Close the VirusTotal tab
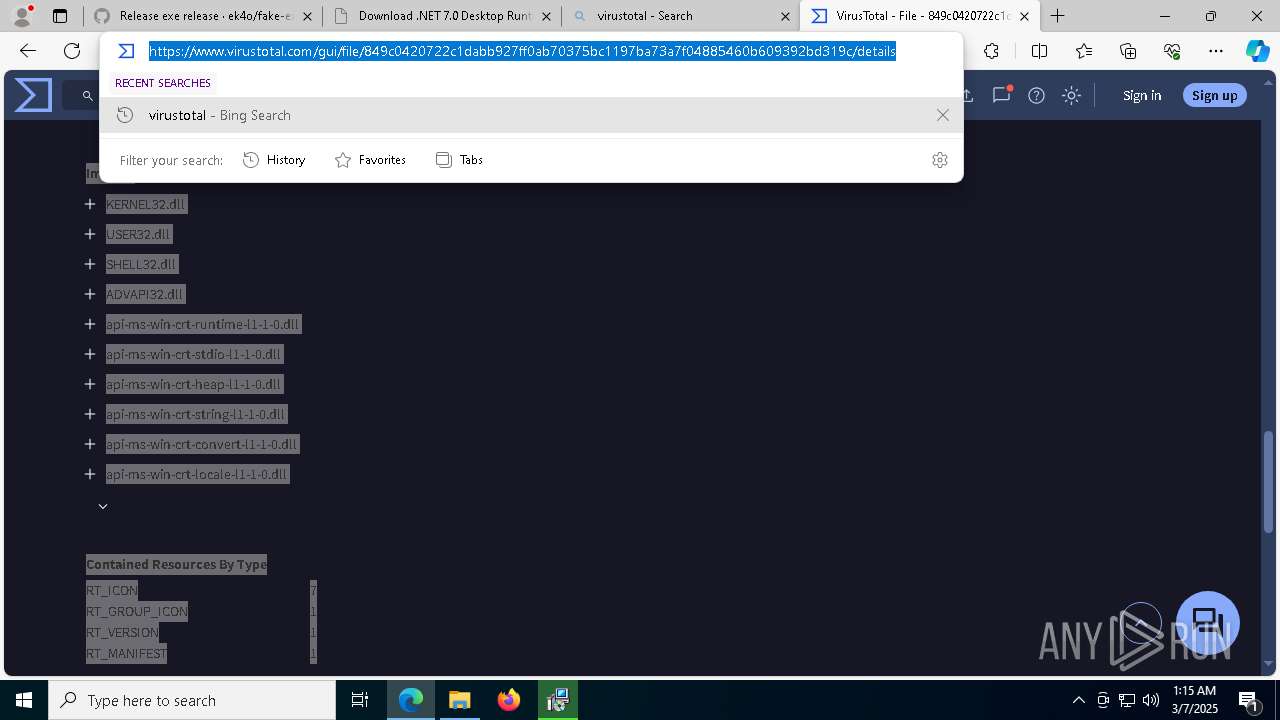Viewport: 1280px width, 720px height. point(1024,16)
